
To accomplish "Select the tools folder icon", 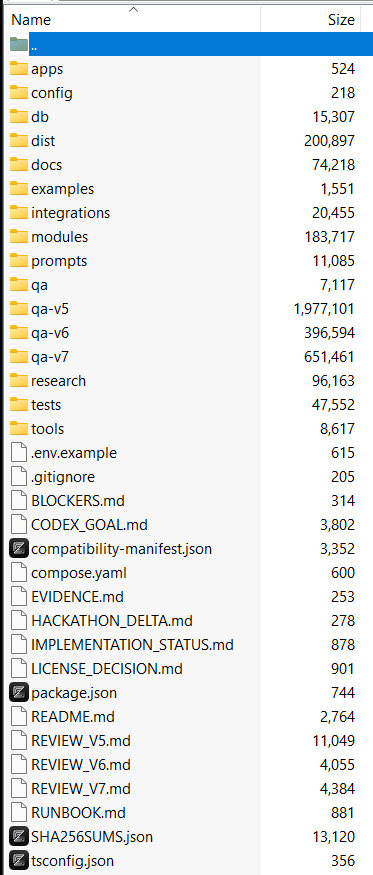I will click(x=19, y=429).
